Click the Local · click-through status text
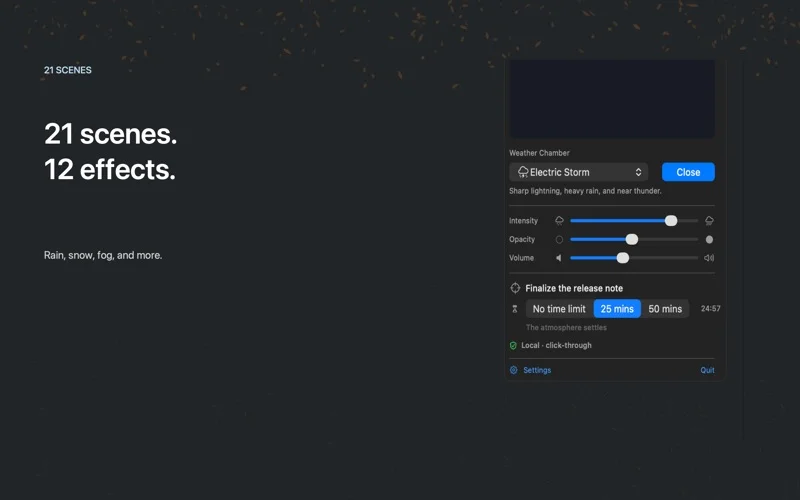 click(x=556, y=345)
